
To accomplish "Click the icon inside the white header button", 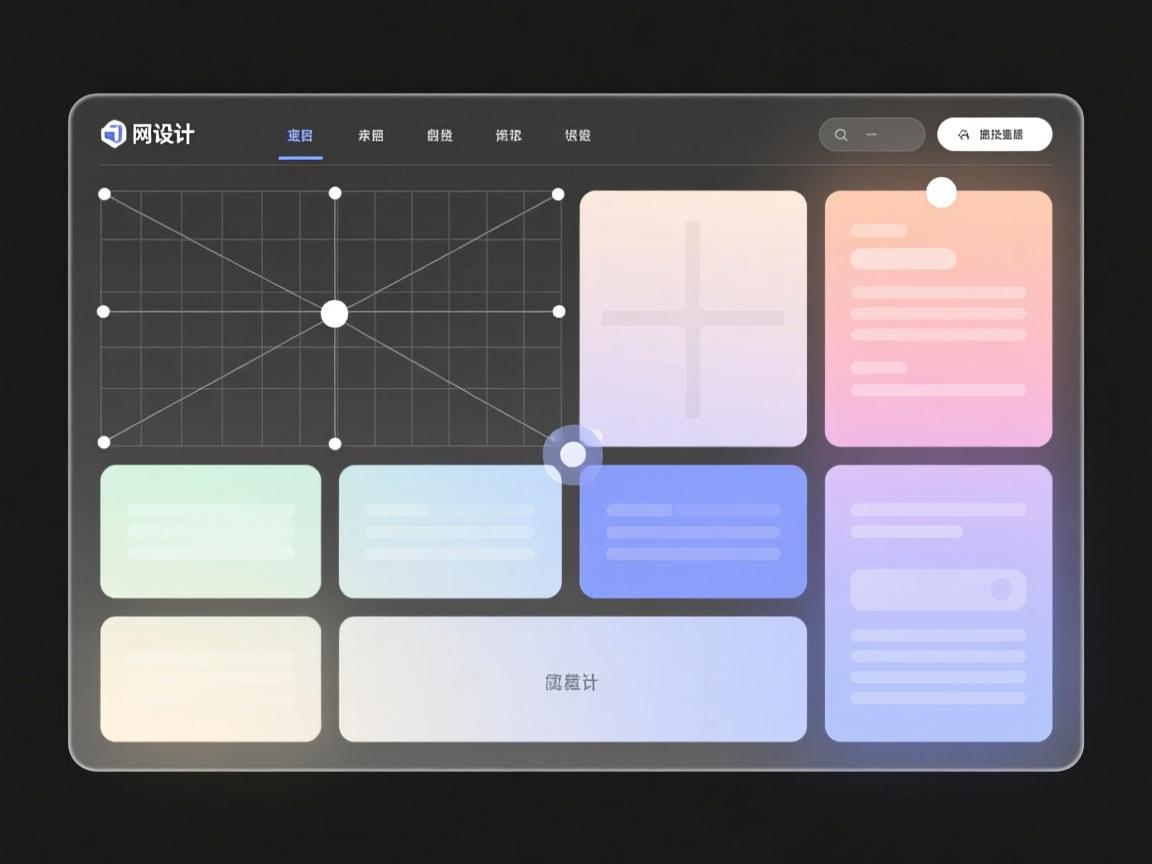I will [963, 135].
